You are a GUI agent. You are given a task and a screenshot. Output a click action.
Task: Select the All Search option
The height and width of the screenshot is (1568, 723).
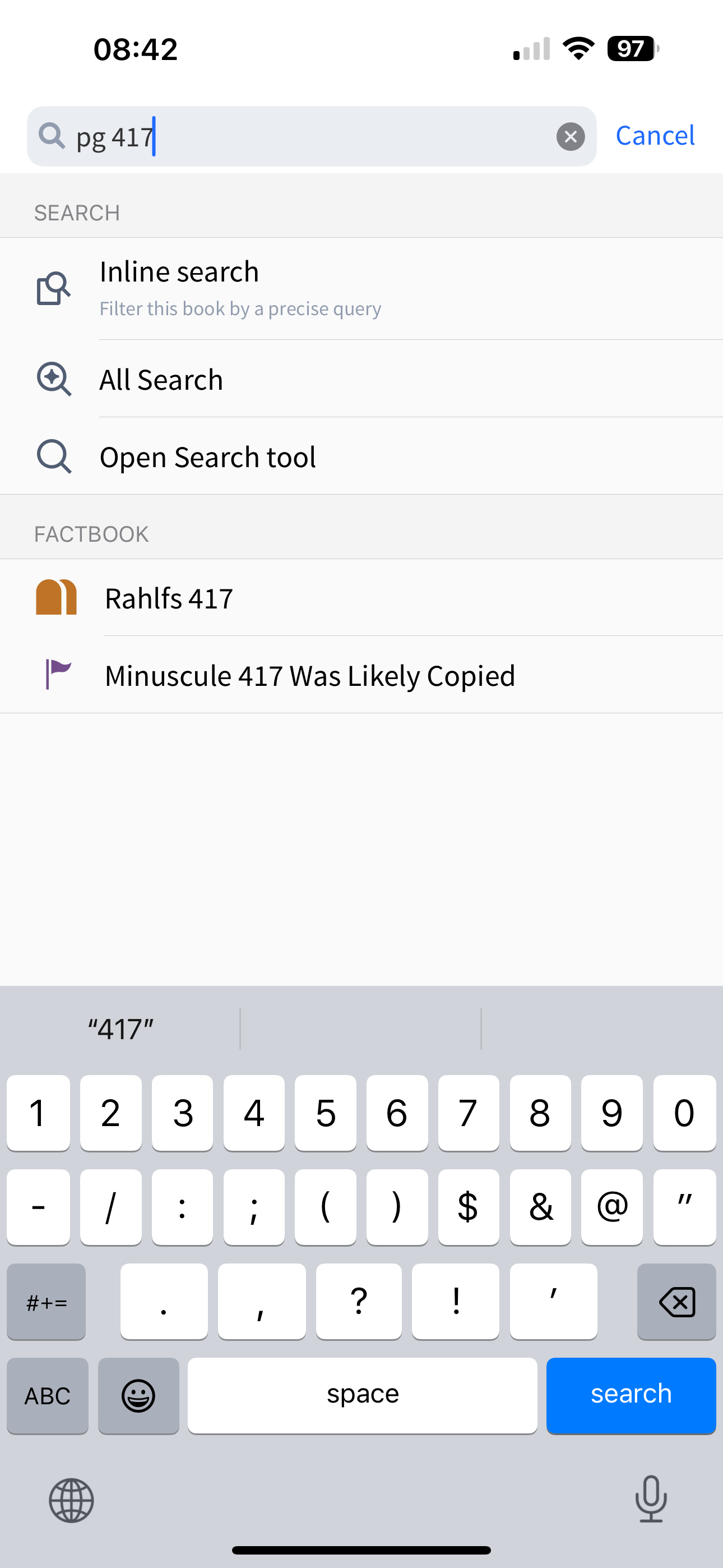coord(361,379)
